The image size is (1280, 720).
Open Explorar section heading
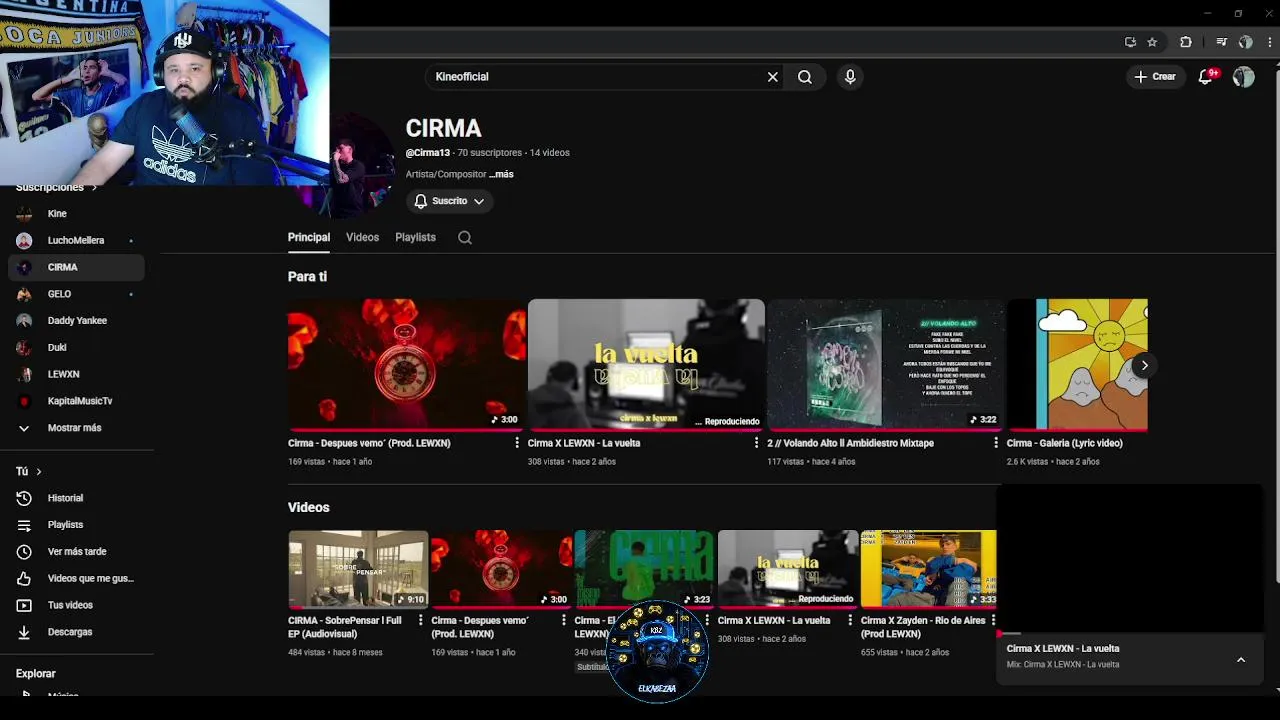36,674
